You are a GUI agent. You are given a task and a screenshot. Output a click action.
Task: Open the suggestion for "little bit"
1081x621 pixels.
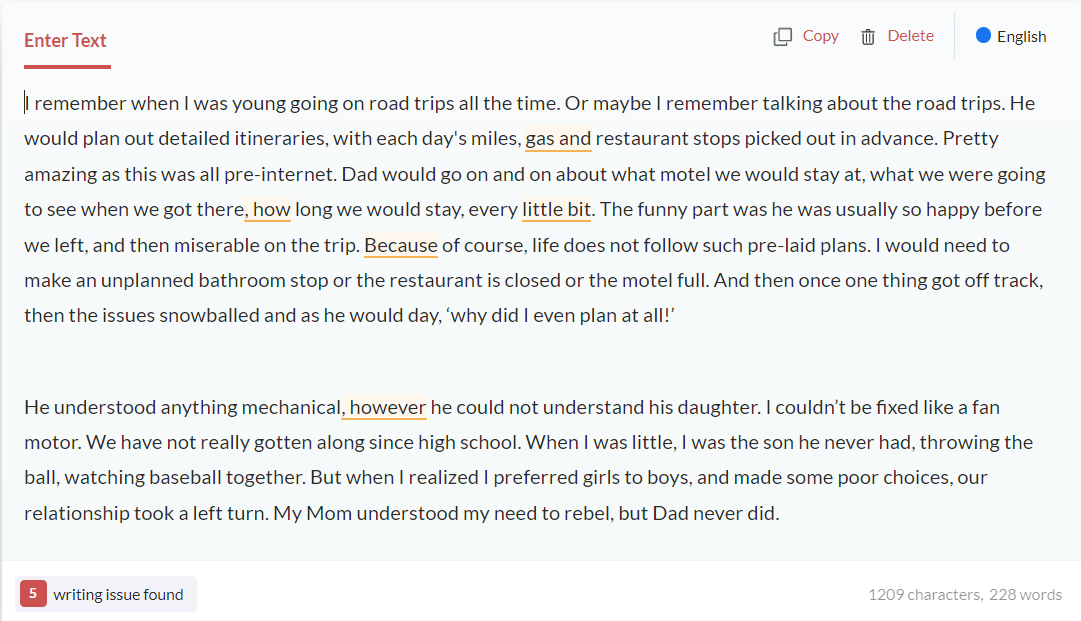point(556,210)
